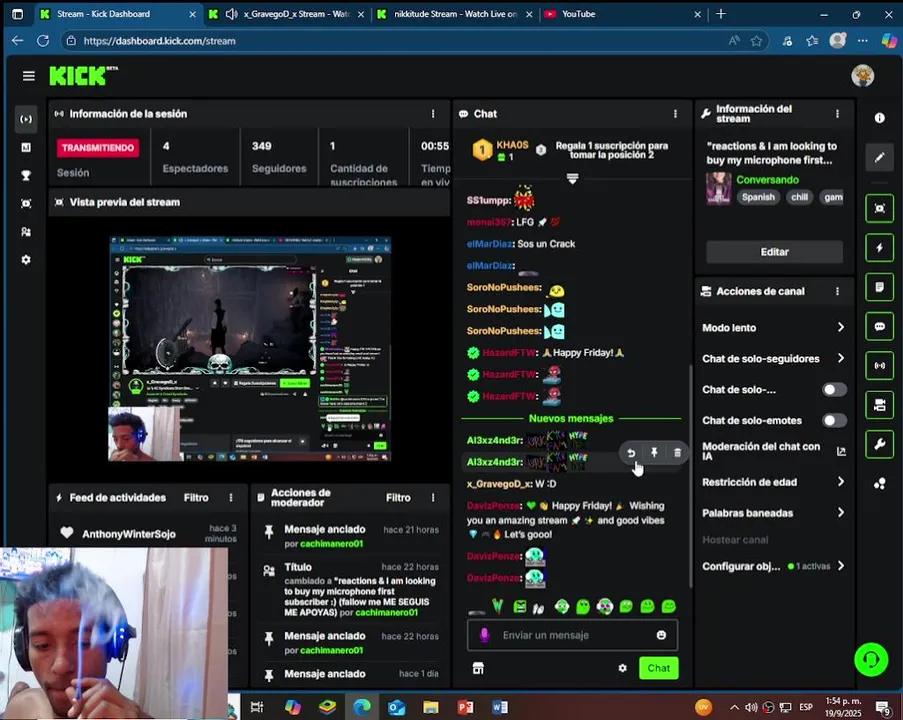Toggle the Chat de solo-... switch

(834, 390)
